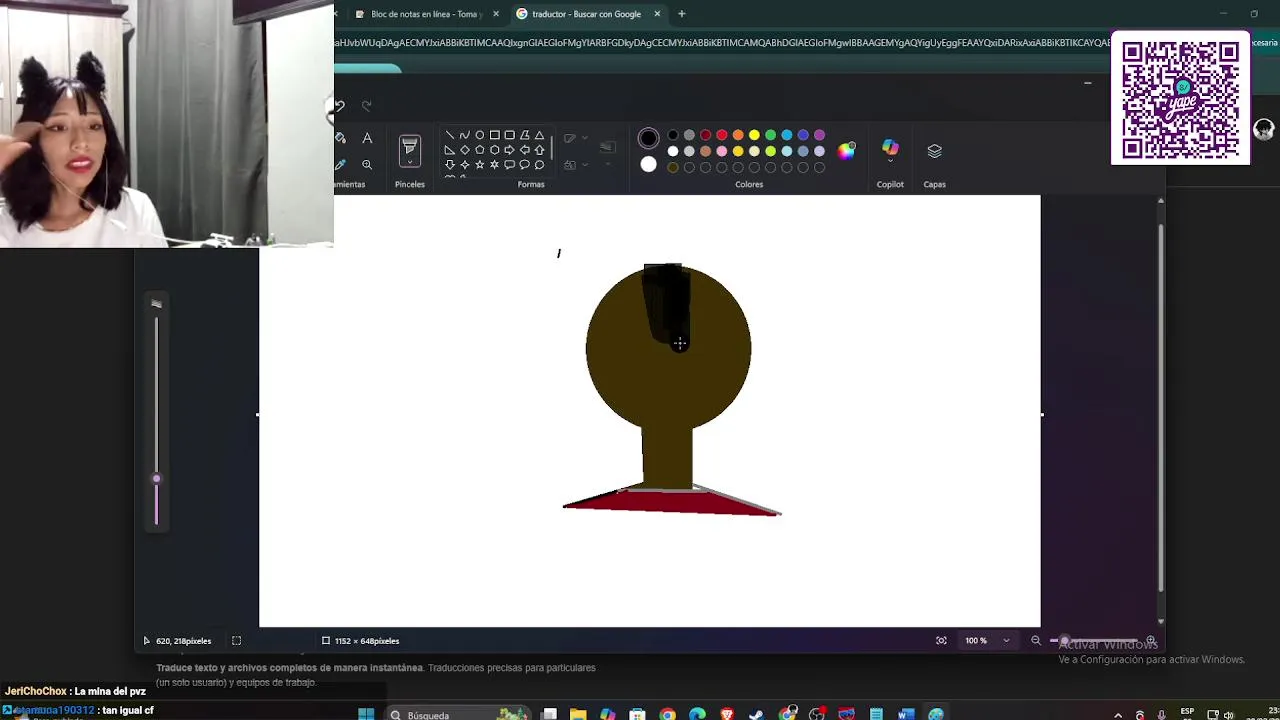1280x720 pixels.
Task: Choose the Down arrow shape
Action: [x=449, y=165]
